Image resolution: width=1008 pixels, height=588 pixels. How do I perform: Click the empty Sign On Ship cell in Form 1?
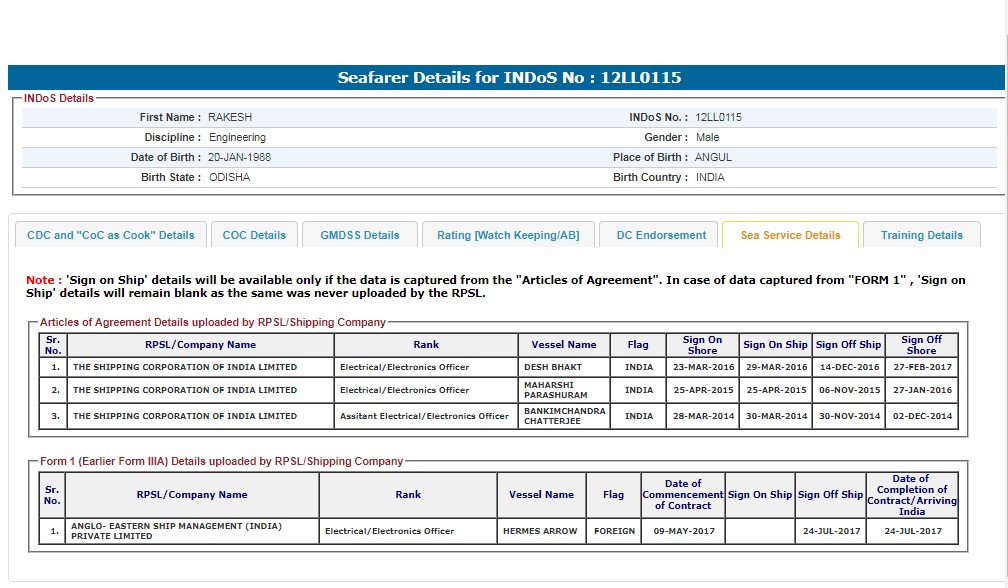(759, 531)
